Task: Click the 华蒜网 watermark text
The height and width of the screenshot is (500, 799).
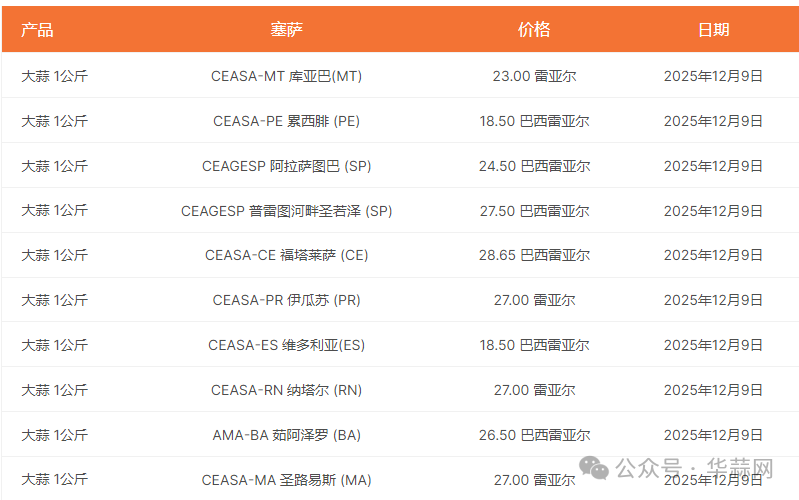Action: pos(744,468)
